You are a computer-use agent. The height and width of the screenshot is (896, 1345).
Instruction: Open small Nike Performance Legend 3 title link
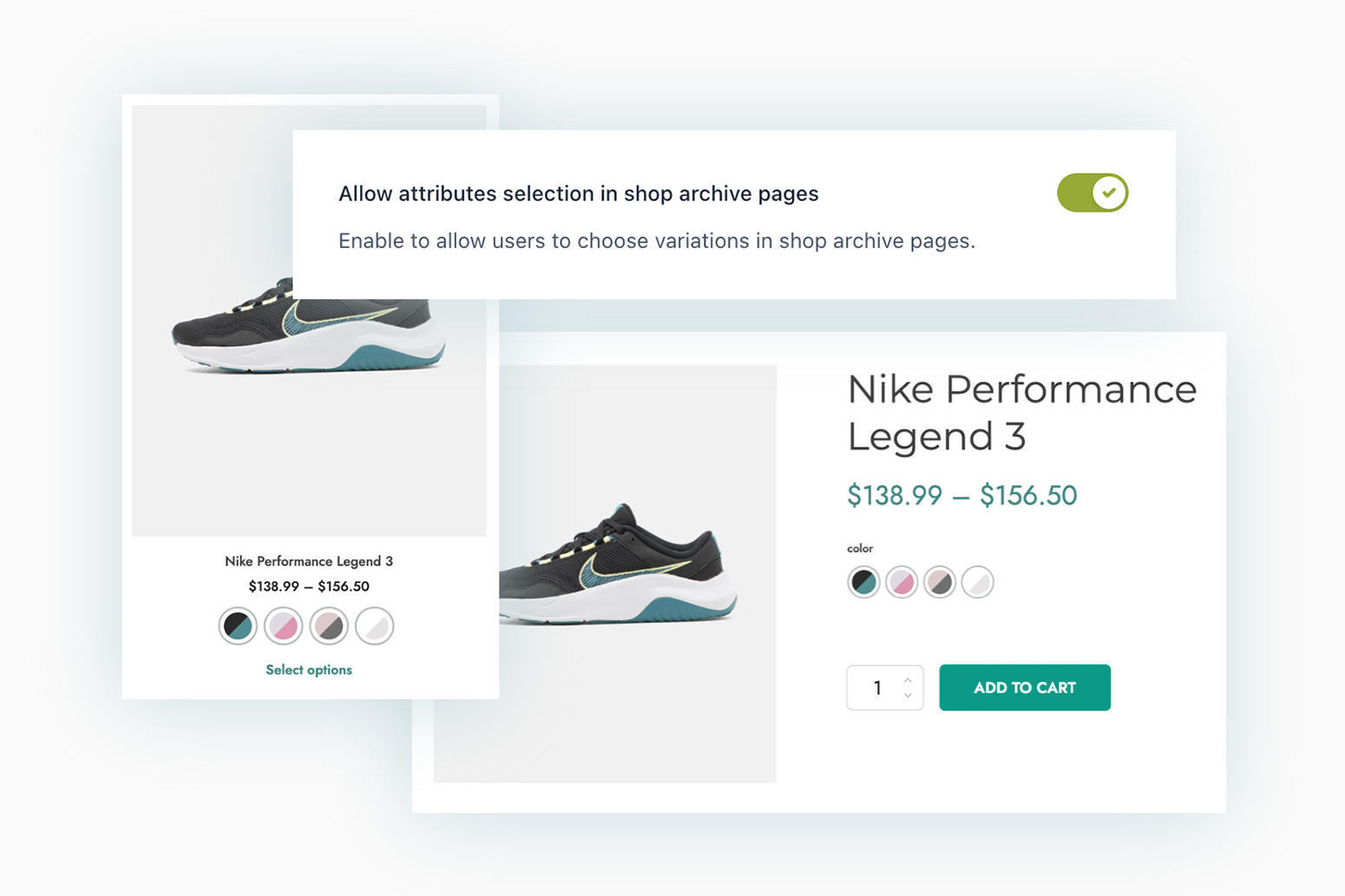[309, 561]
